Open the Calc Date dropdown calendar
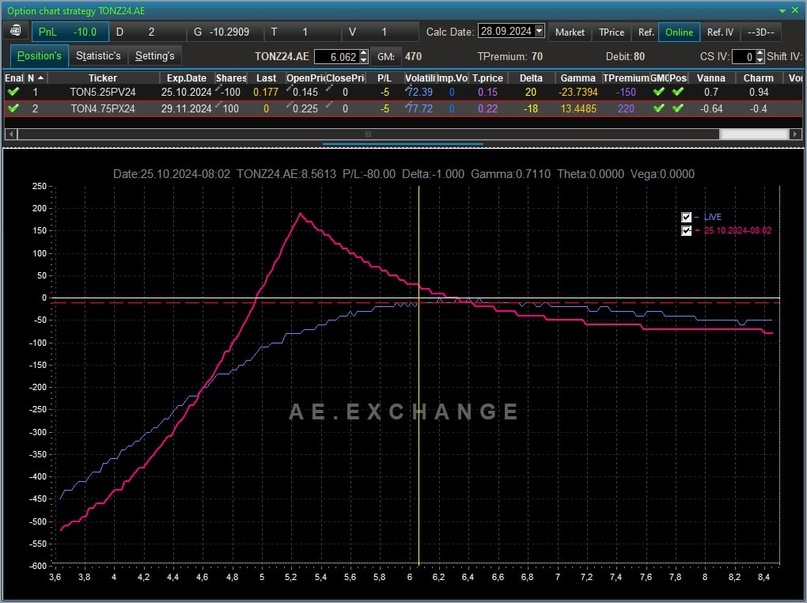Viewport: 807px width, 603px height. (x=539, y=31)
